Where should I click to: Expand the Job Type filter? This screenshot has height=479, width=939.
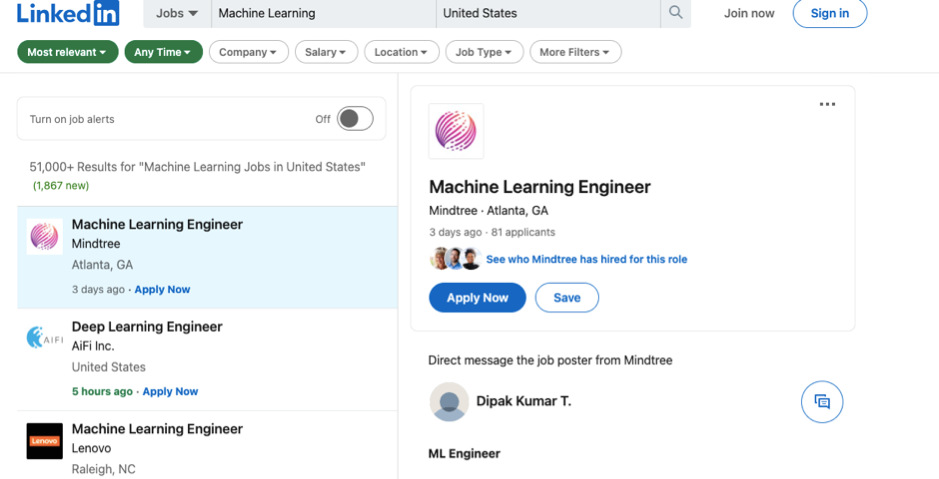[484, 52]
